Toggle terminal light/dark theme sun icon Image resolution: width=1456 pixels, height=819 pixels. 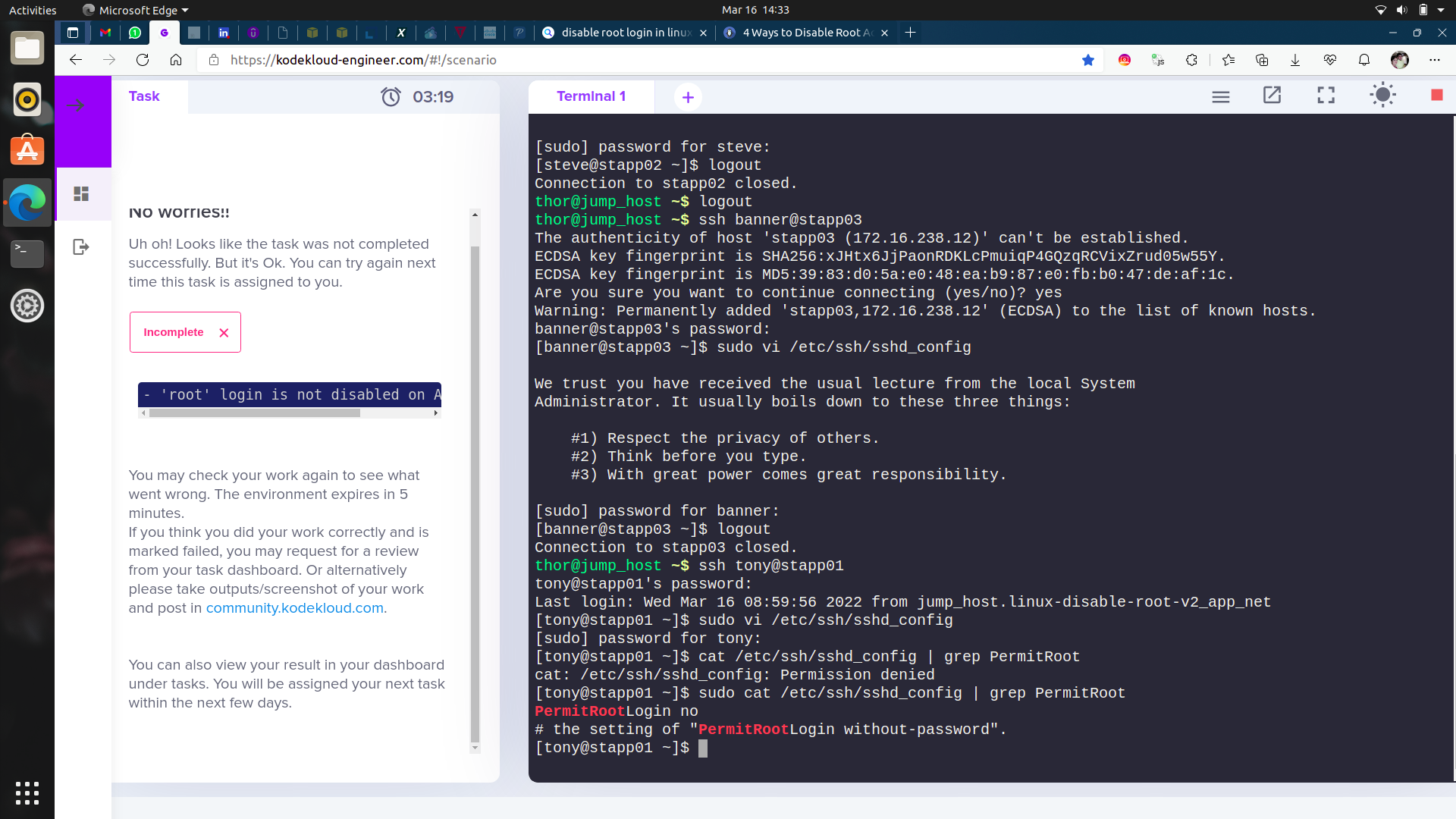coord(1382,96)
